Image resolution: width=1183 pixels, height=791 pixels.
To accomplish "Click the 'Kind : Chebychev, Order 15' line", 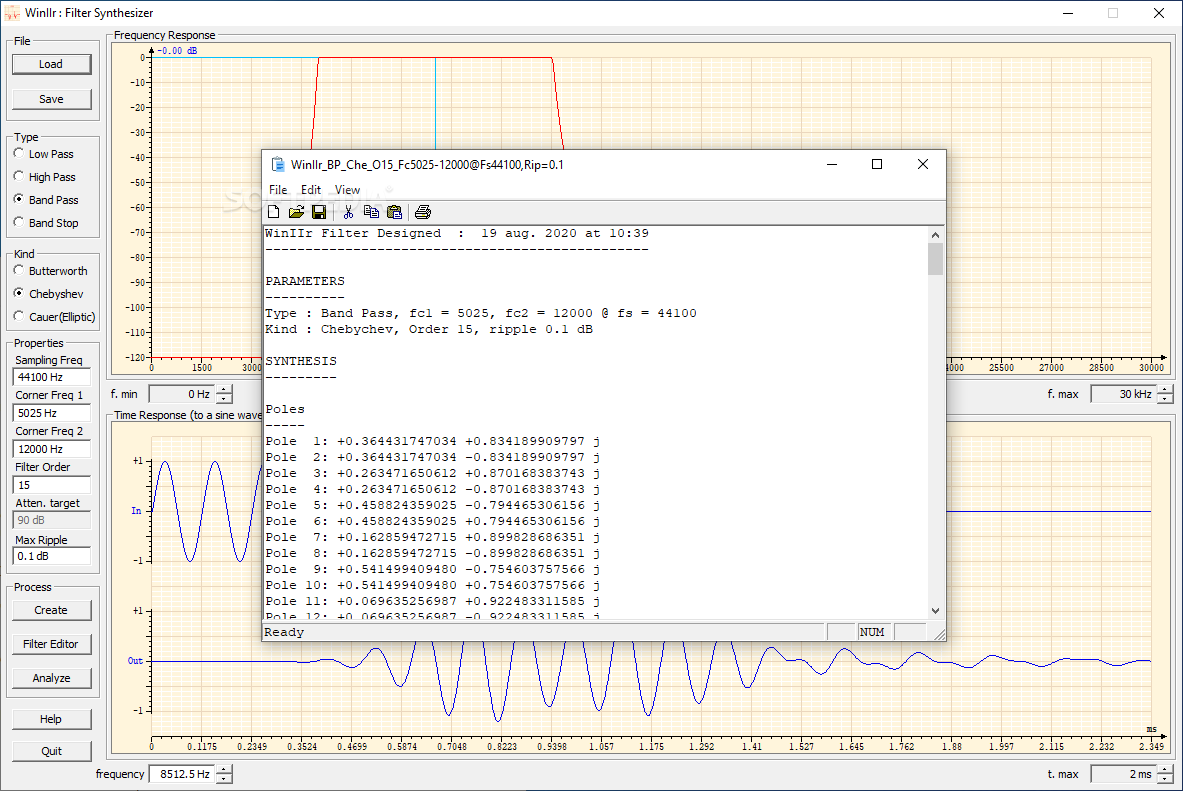I will 429,329.
